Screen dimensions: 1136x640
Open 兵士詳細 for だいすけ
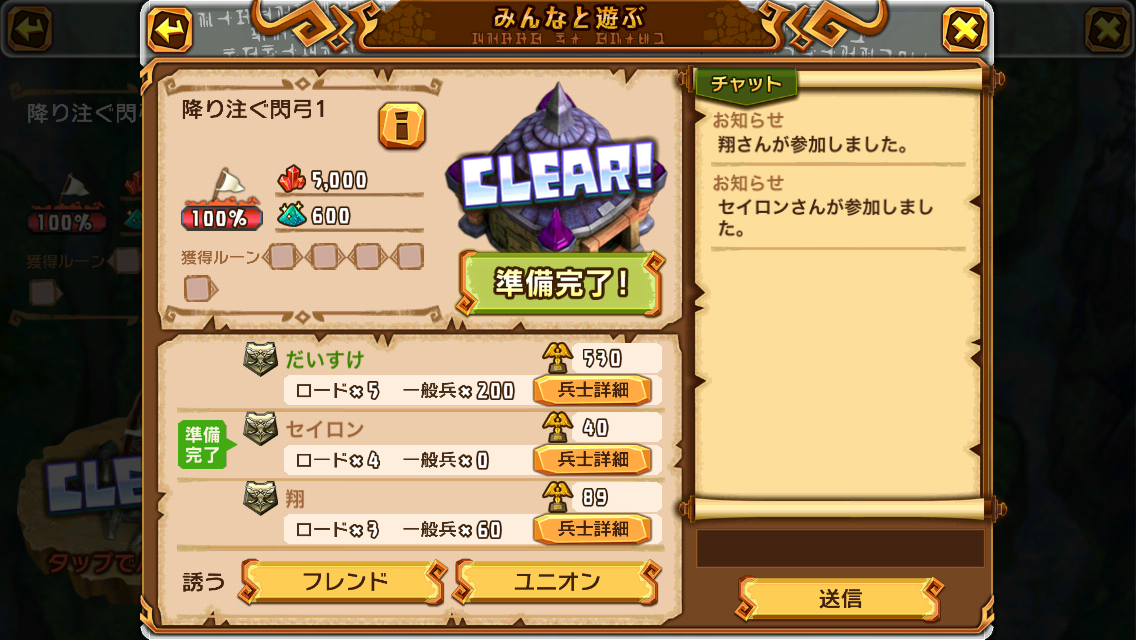coord(593,390)
